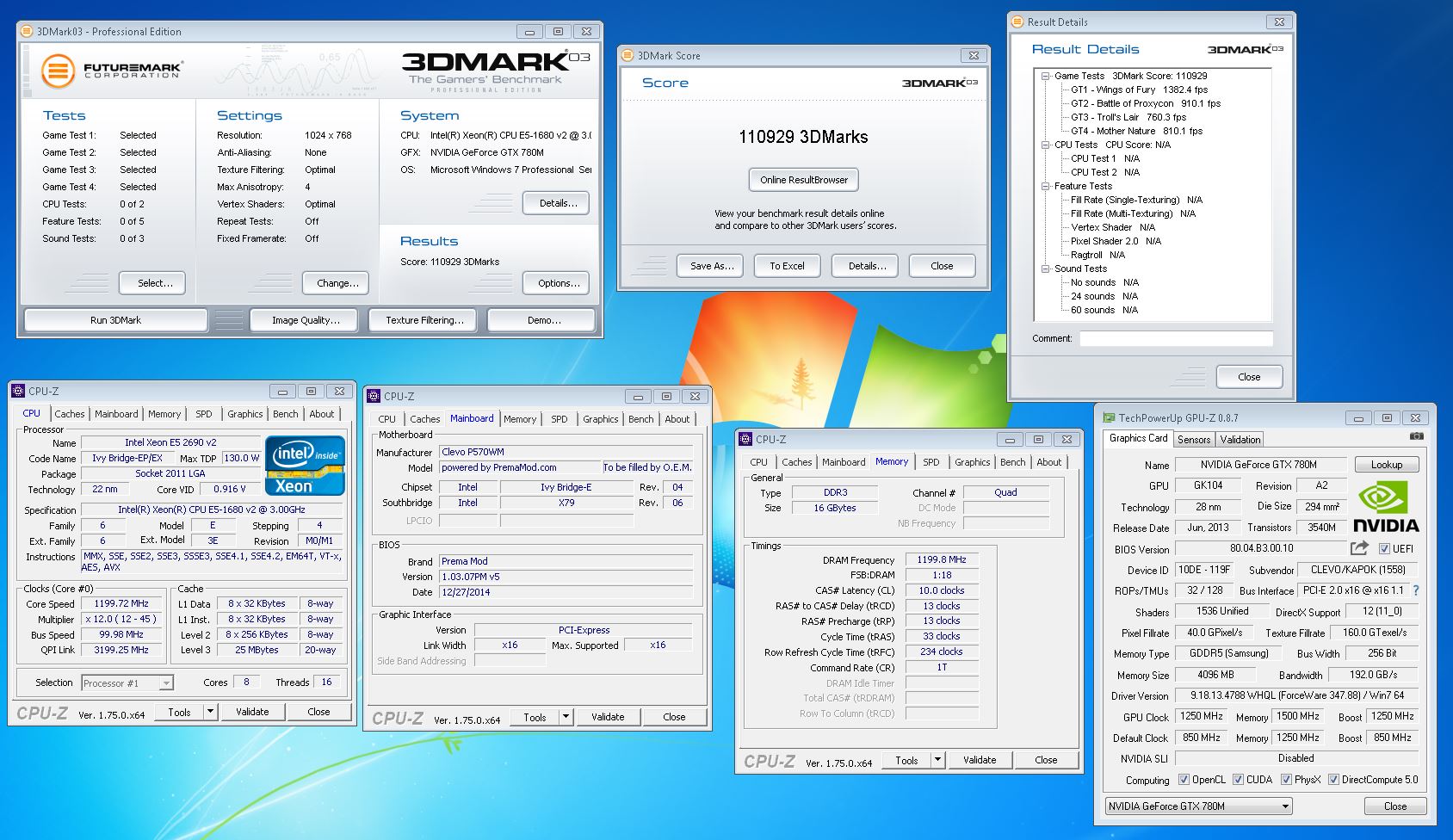This screenshot has width=1453, height=840.
Task: Click the 110929 3DMarks score text
Action: [803, 137]
